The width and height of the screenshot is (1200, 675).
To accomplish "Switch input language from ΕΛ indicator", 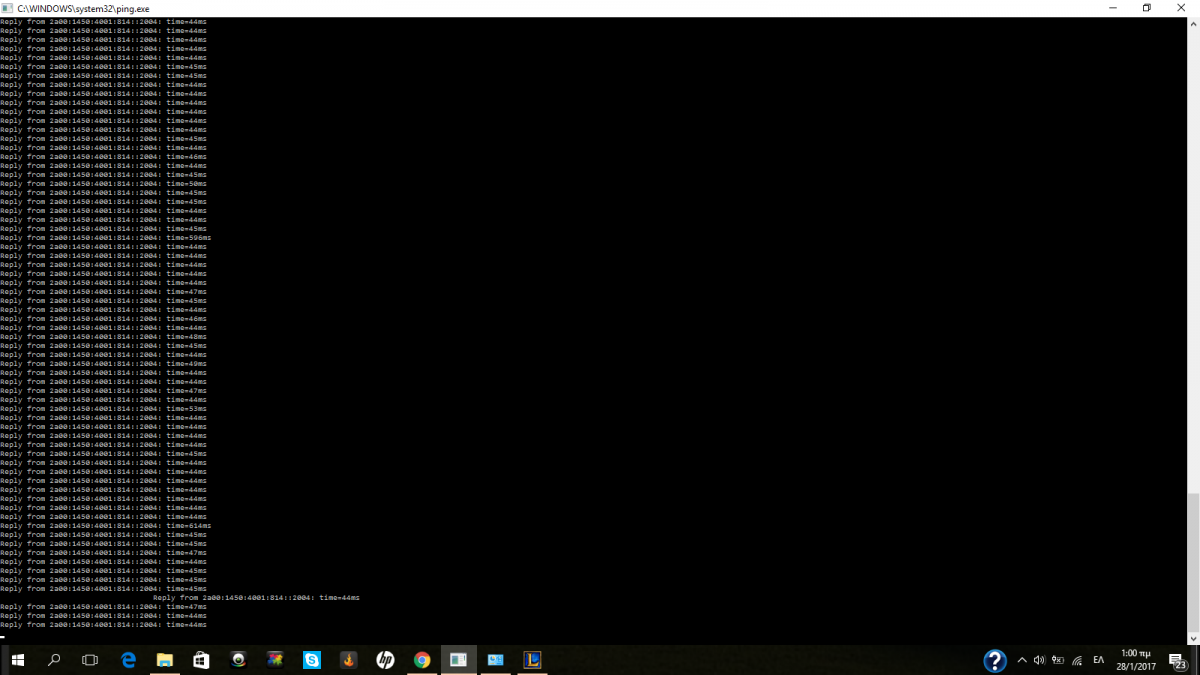I will tap(1099, 660).
